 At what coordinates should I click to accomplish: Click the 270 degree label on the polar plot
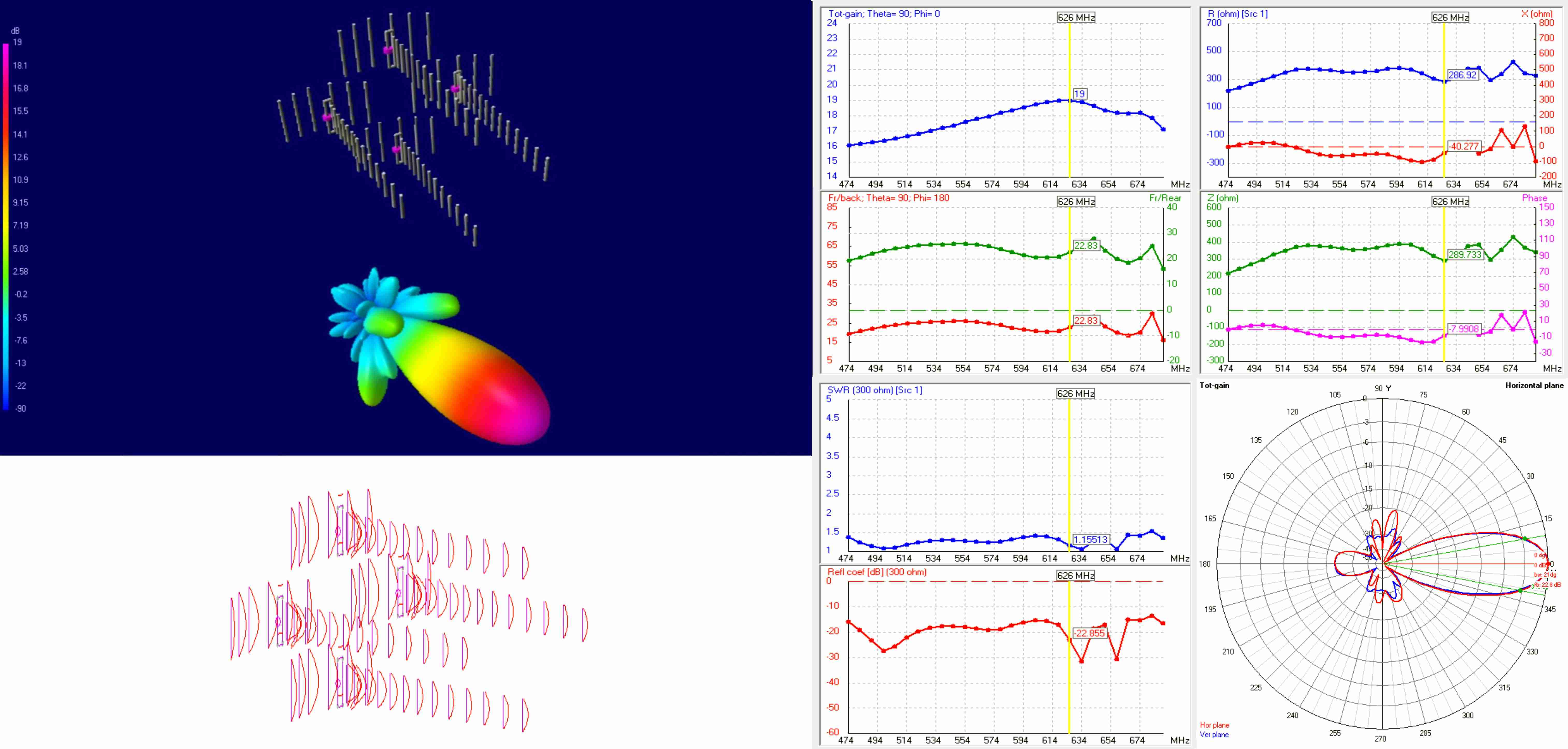[1380, 739]
